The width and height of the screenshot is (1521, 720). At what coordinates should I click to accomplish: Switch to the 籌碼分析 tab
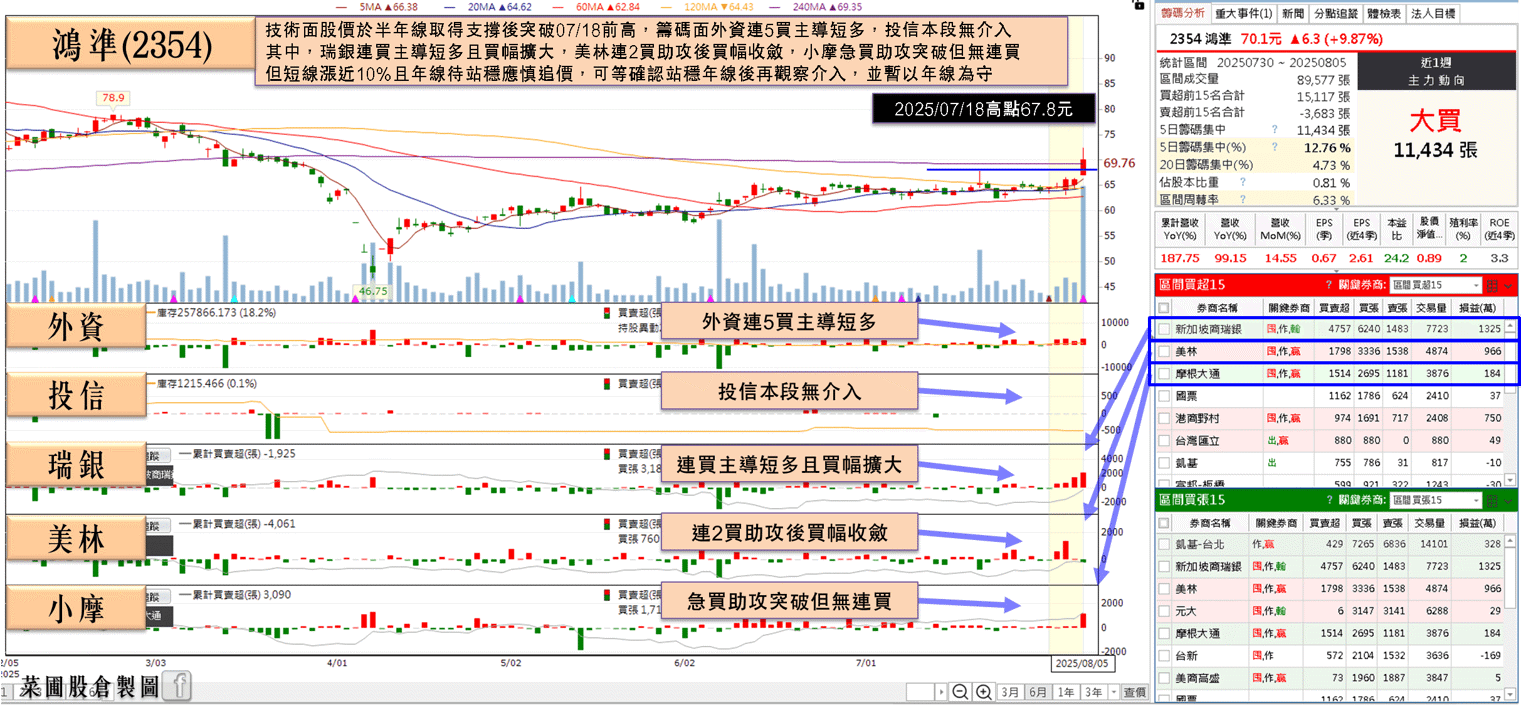[x=1183, y=13]
